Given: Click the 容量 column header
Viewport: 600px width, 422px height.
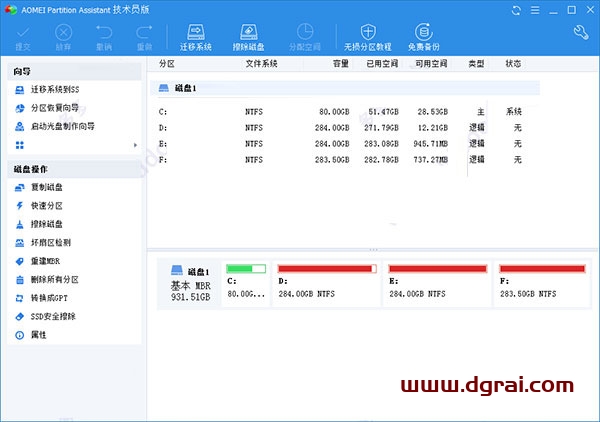Looking at the screenshot, I should click(x=341, y=63).
